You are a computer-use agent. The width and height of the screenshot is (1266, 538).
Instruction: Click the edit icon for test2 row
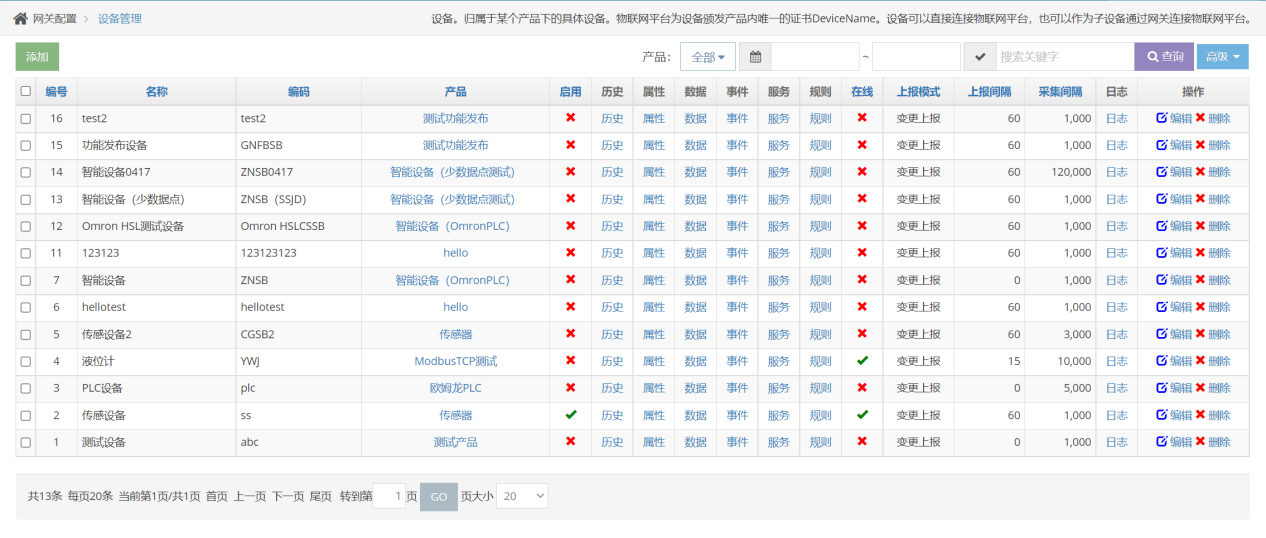1161,118
